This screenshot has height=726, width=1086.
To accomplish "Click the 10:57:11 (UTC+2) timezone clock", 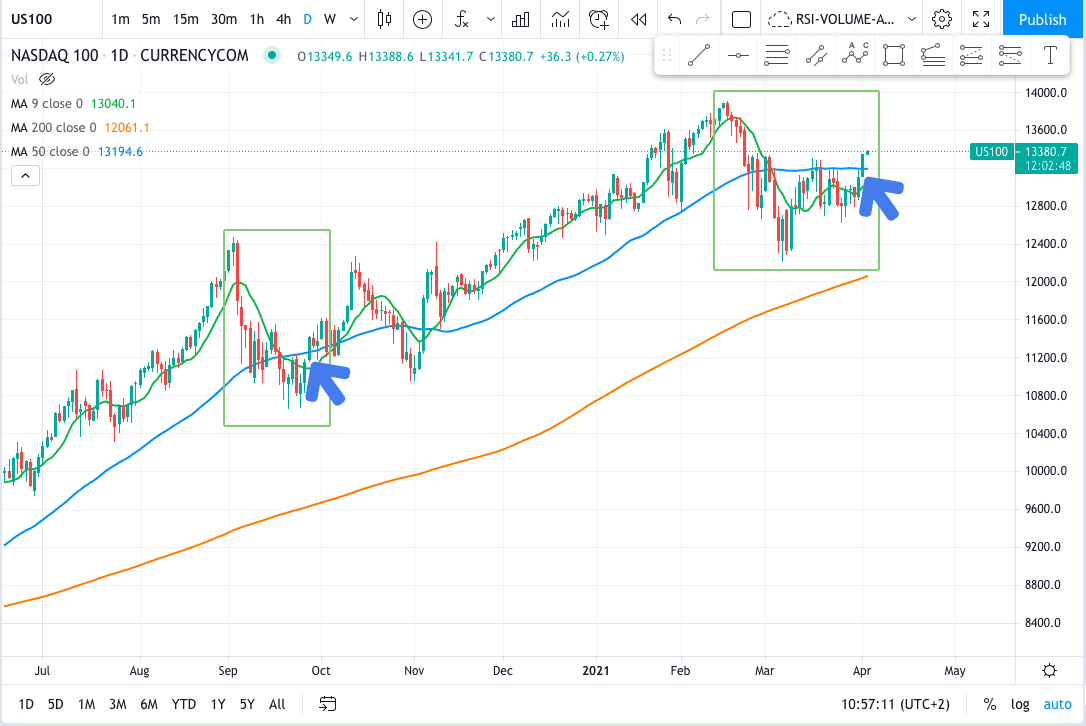I will (897, 704).
